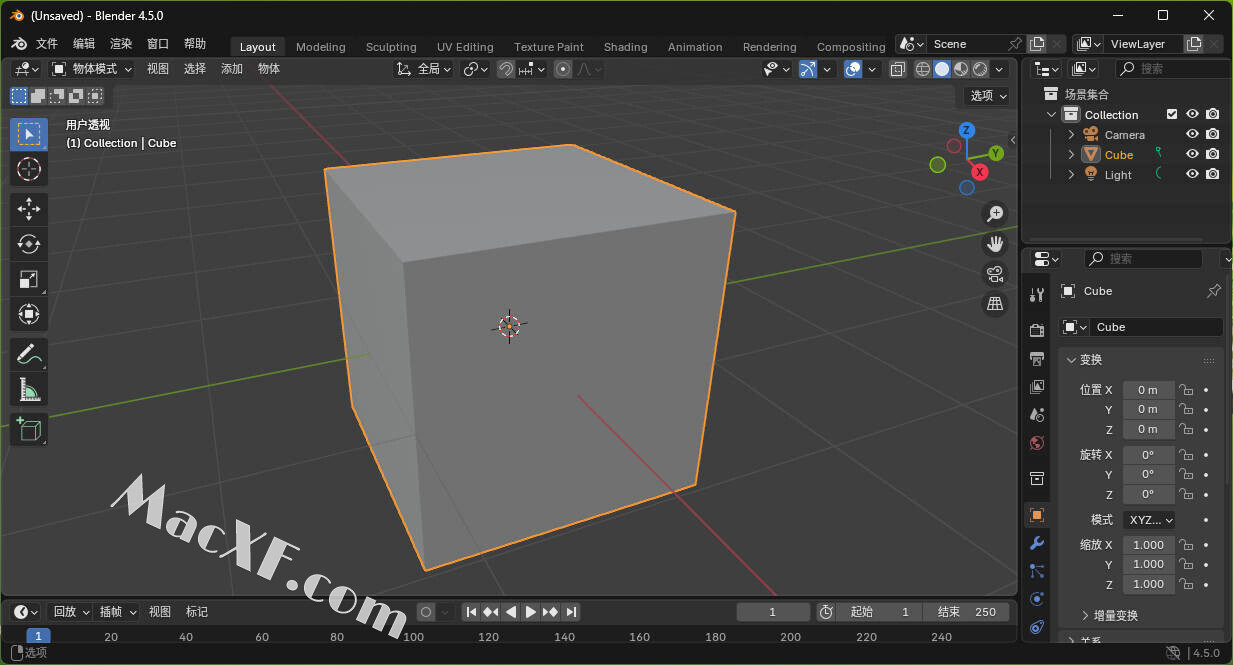Switch orthographic/perspective grid icon
This screenshot has width=1233, height=665.
coord(995,303)
